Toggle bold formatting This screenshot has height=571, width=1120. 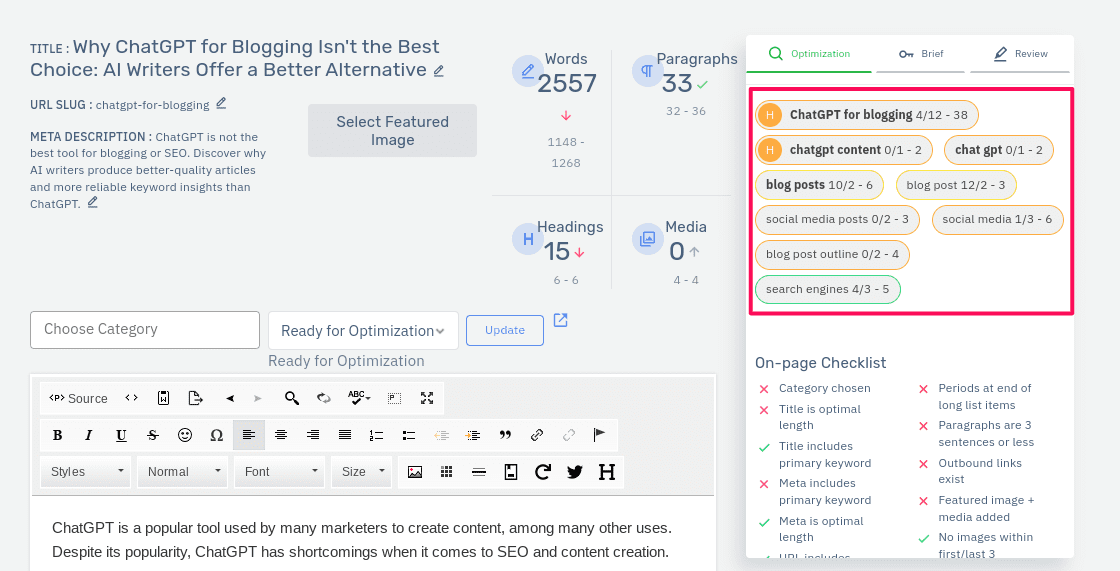[58, 435]
